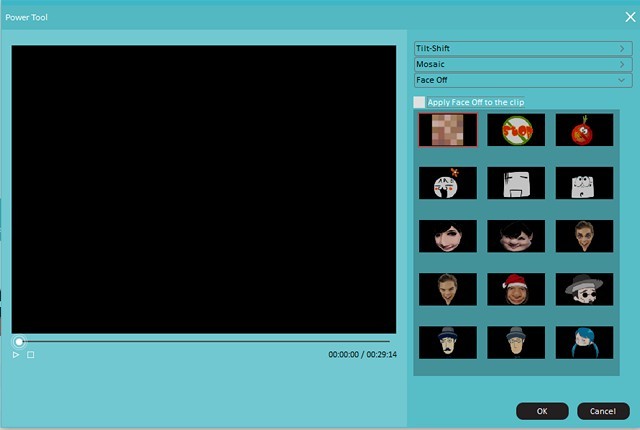Select the mustached man with blue hat overlay
Viewport: 640px width, 430px height.
448,342
